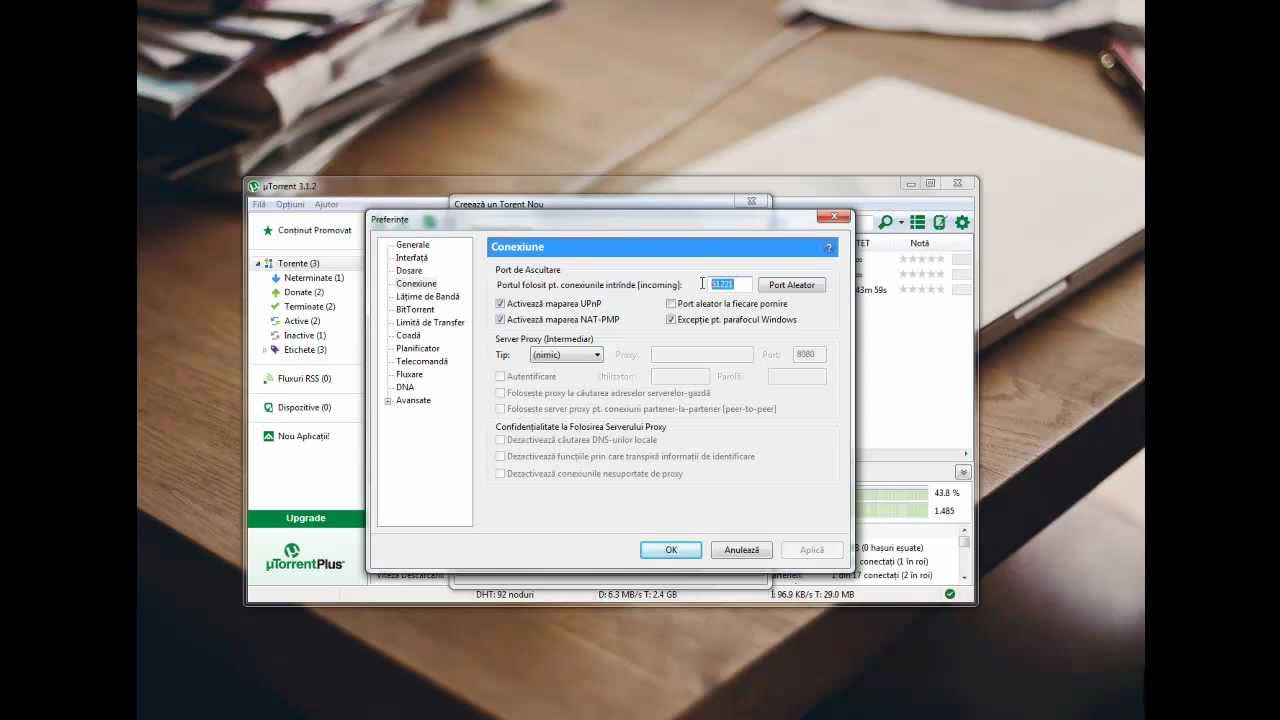The height and width of the screenshot is (720, 1280).
Task: Open the proxy Tip dropdown (nimic)
Action: (567, 355)
